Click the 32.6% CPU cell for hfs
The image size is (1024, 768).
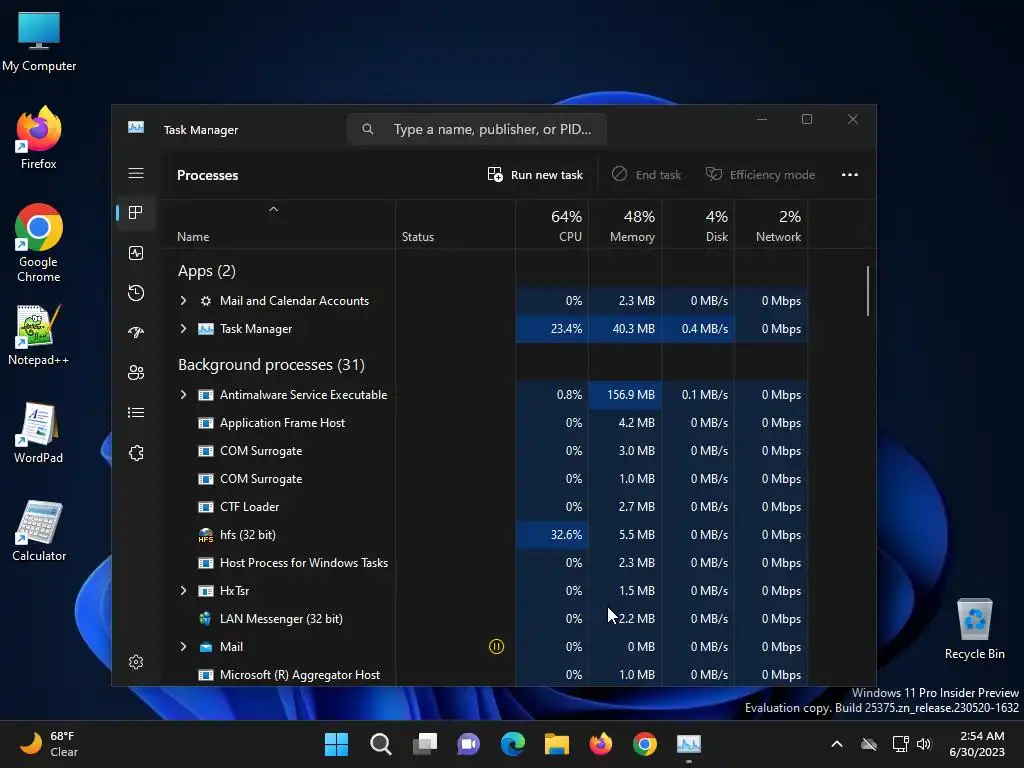pyautogui.click(x=552, y=535)
